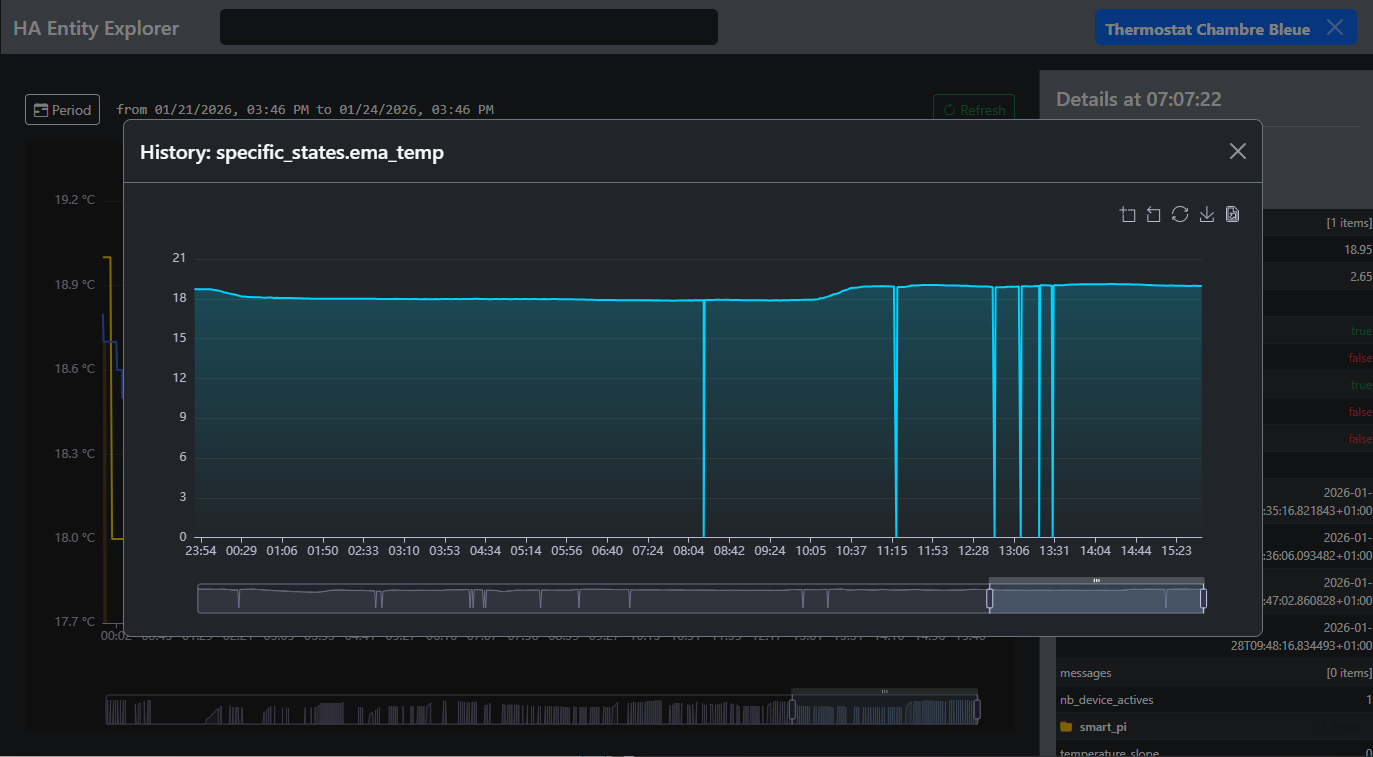Click the chart dip near 11:15
This screenshot has width=1373, height=757.
pos(896,420)
